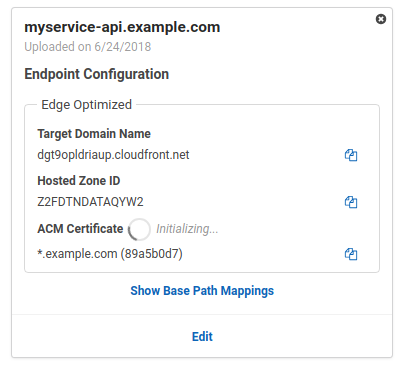Select the dgt9opldriaup.cloudfront.net text
This screenshot has width=410, height=372.
click(x=113, y=155)
